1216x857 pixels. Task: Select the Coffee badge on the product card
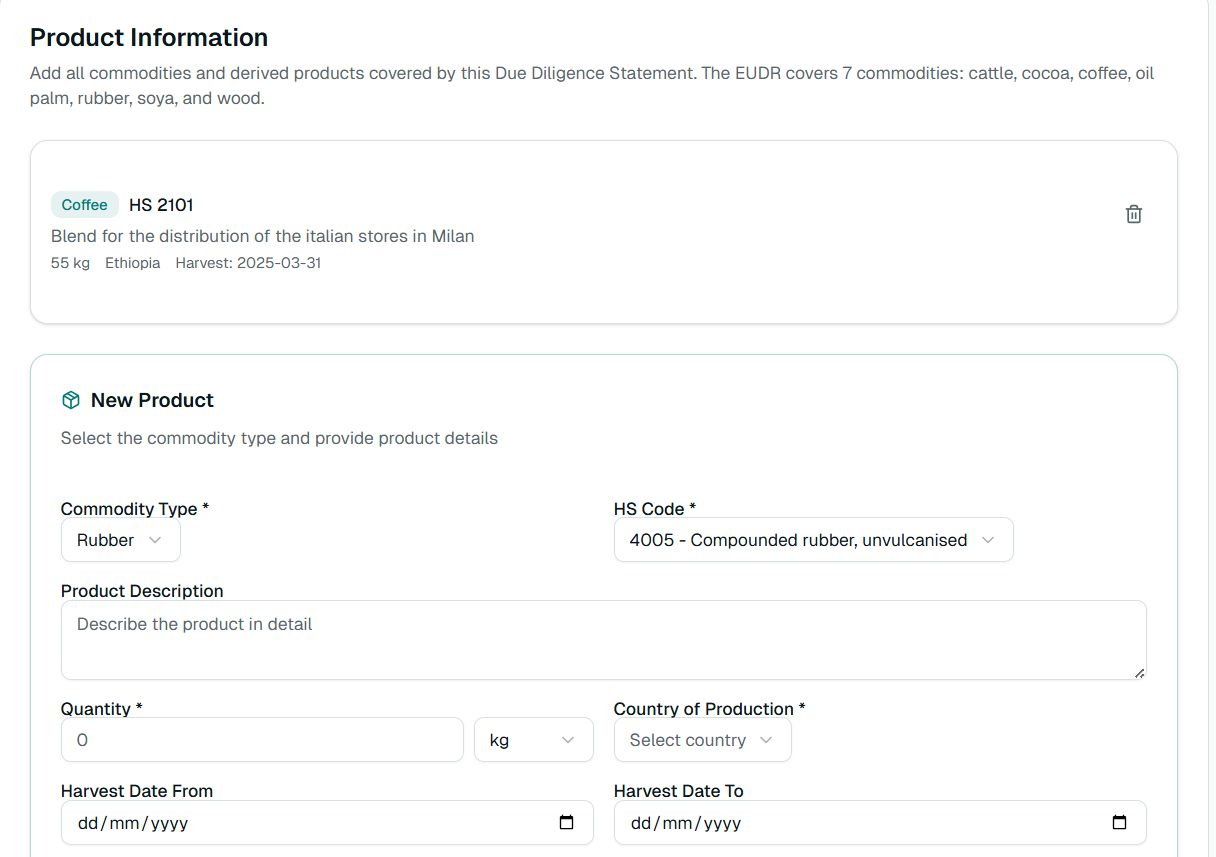point(84,204)
